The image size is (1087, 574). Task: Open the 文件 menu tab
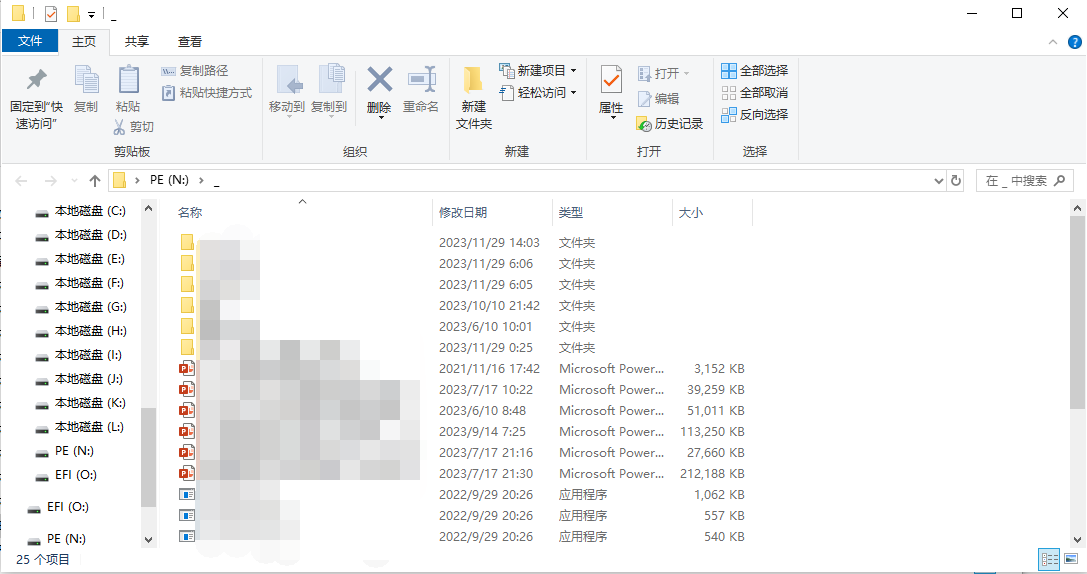coord(30,41)
